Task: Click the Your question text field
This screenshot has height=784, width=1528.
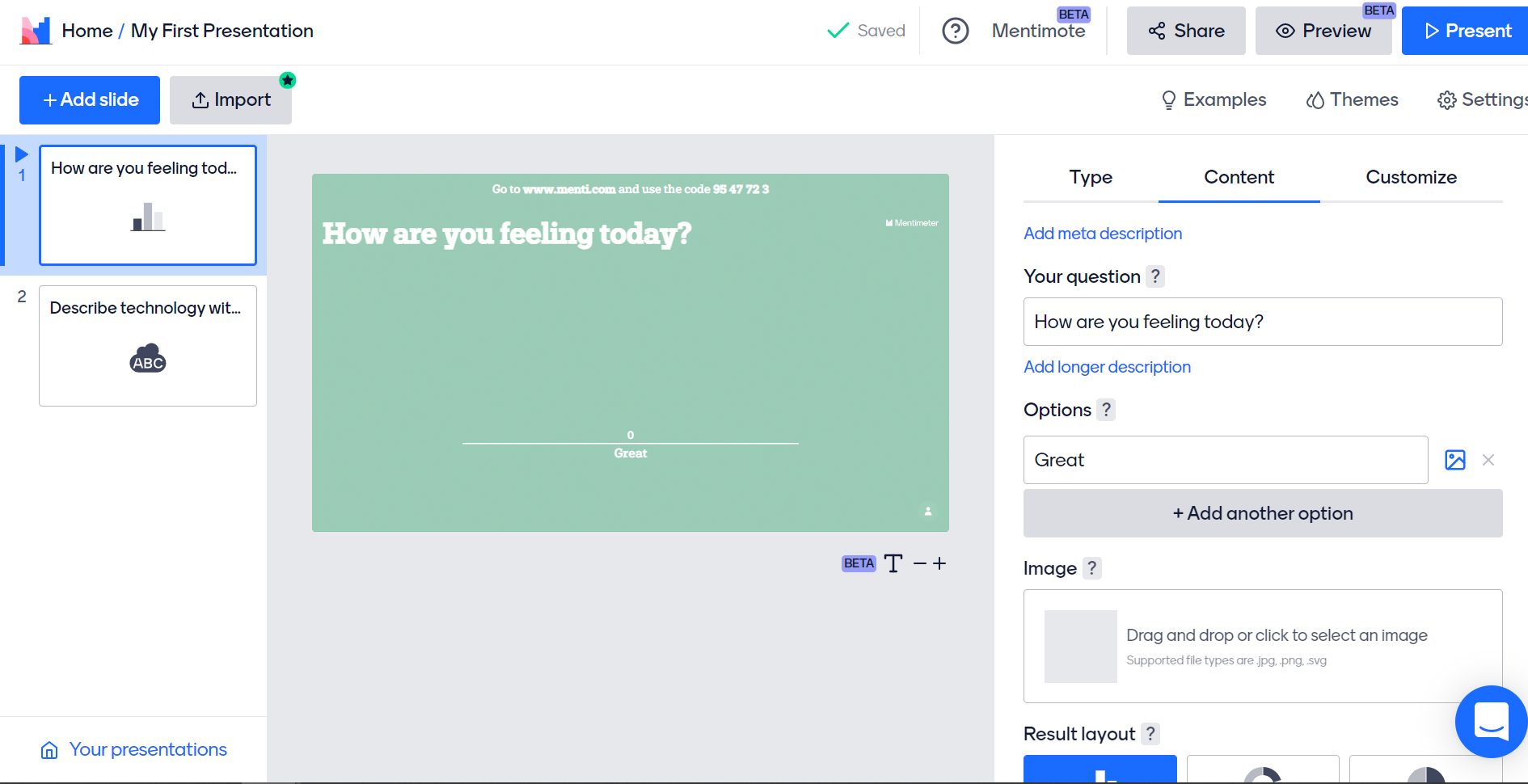Action: [1262, 322]
